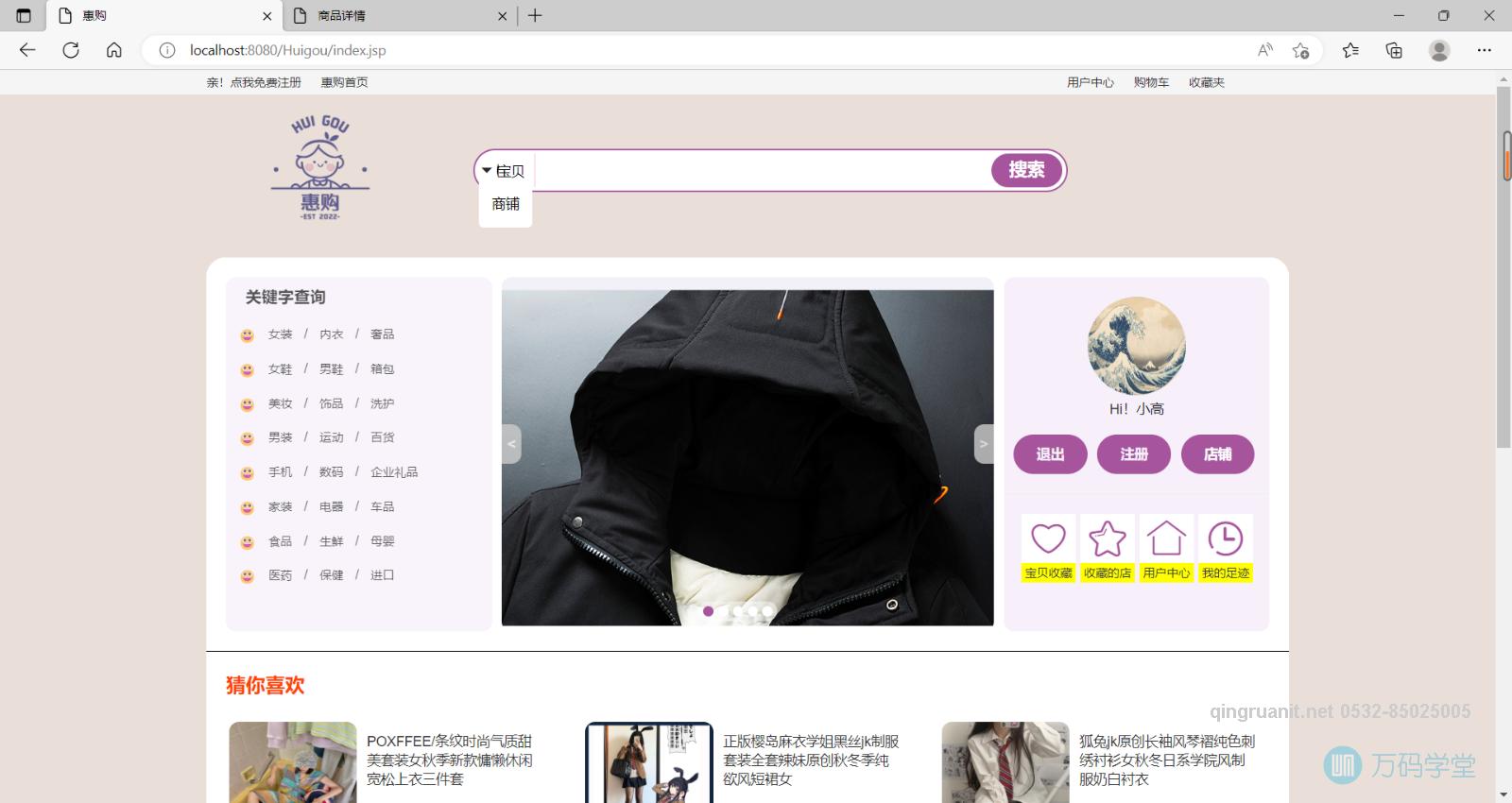Reload the page with the refresh icon

pos(71,50)
